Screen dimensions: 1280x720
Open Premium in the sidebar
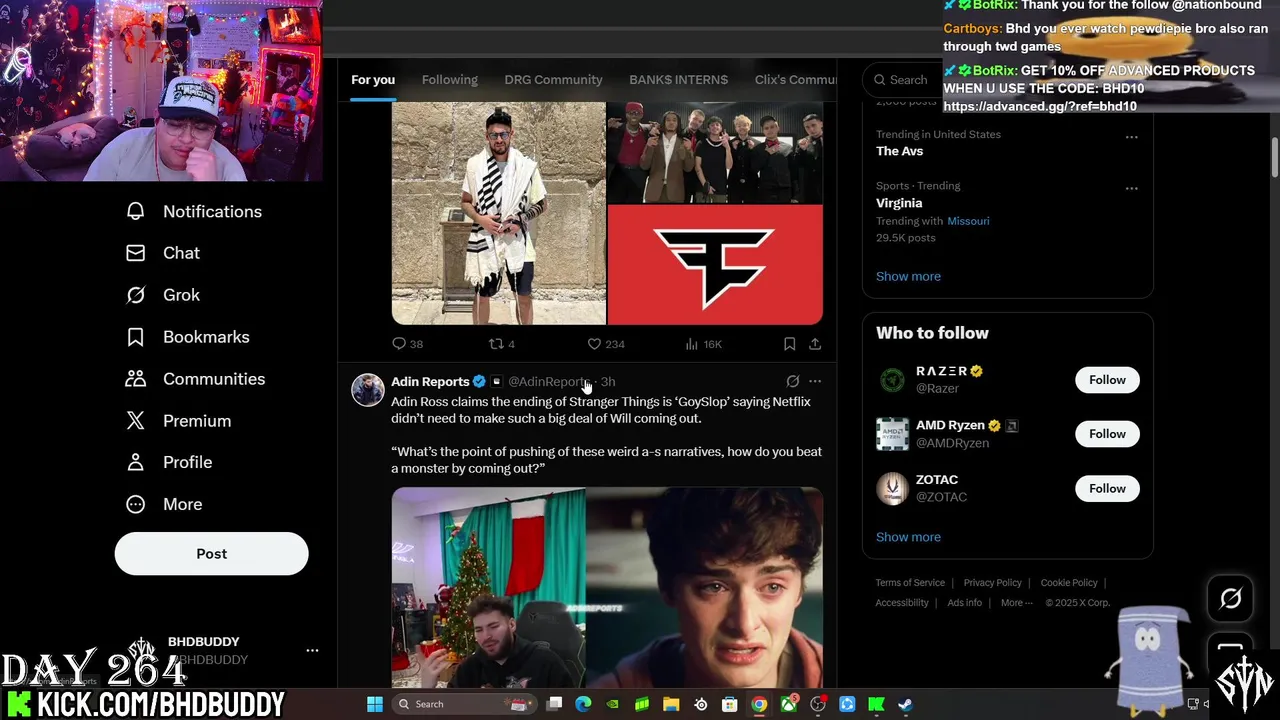point(178,421)
